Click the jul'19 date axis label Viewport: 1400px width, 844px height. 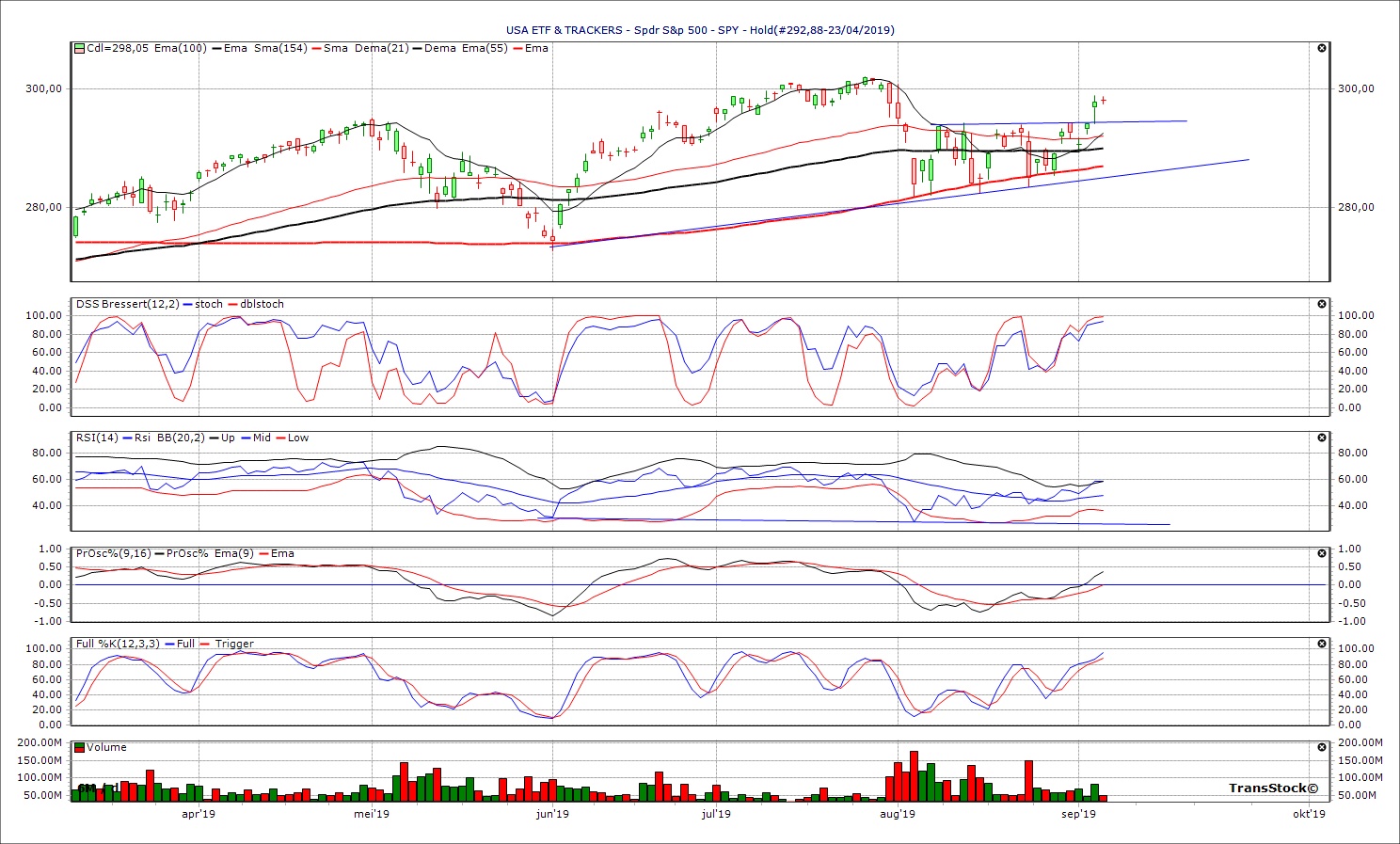tap(717, 814)
